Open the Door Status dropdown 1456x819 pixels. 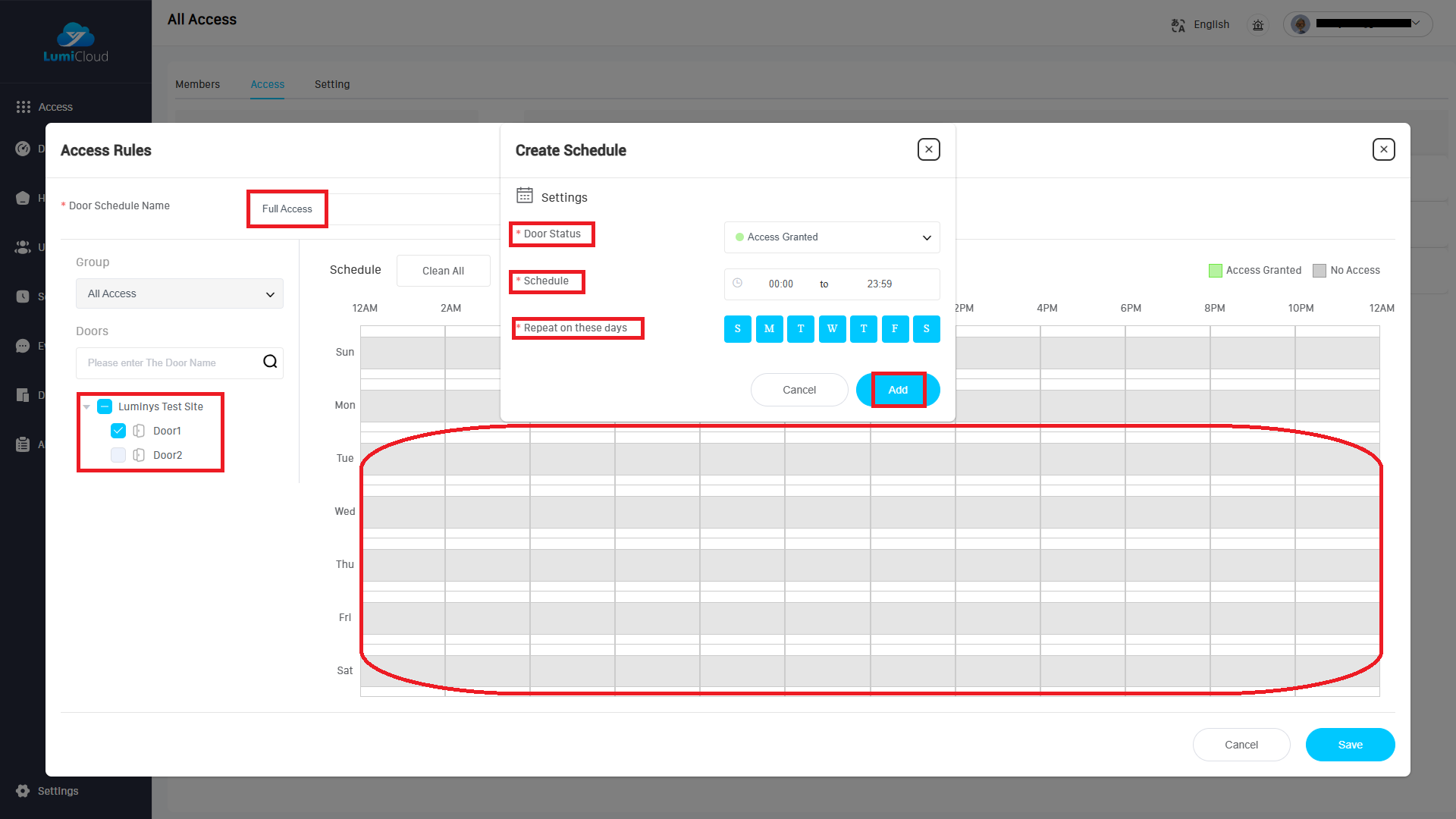832,237
